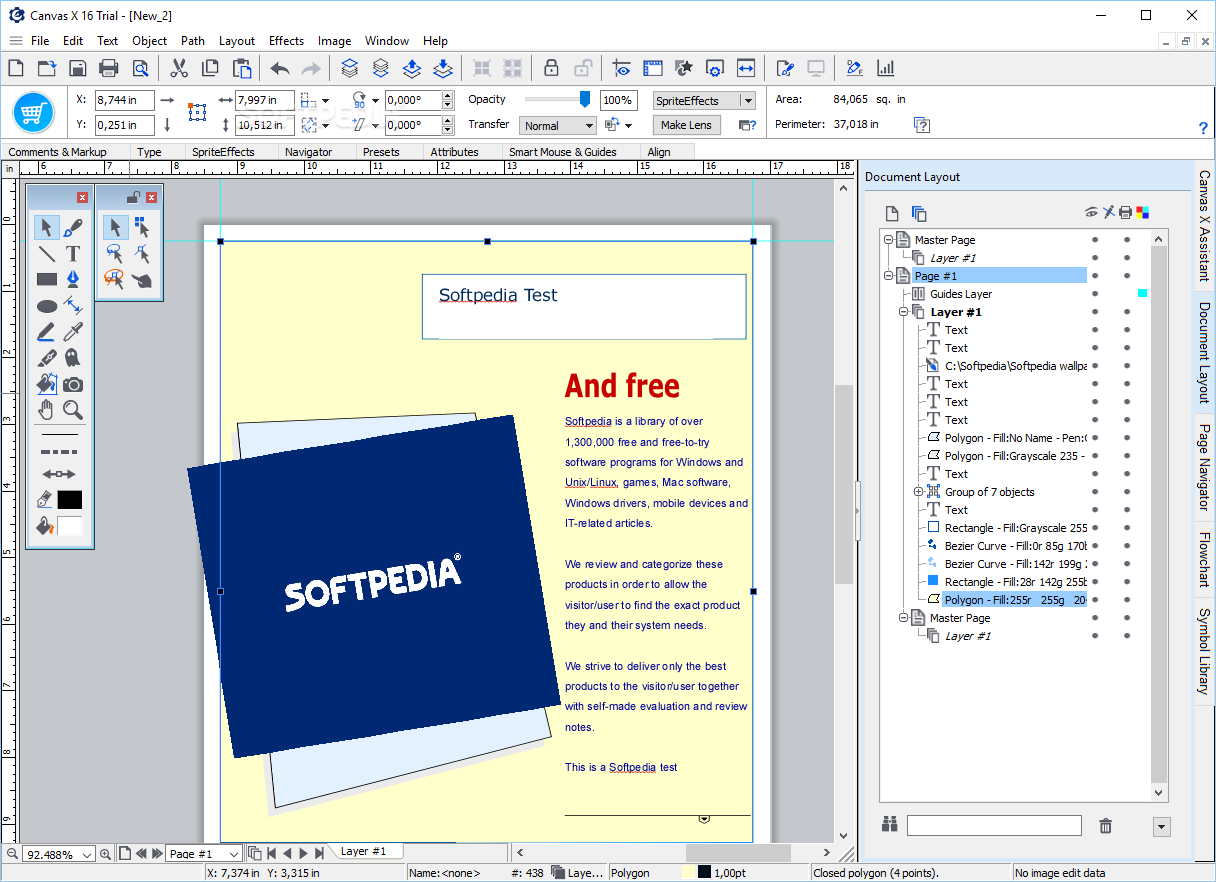Toggle visibility dot for Bezier Curve Fill:0r row

pos(1095,546)
